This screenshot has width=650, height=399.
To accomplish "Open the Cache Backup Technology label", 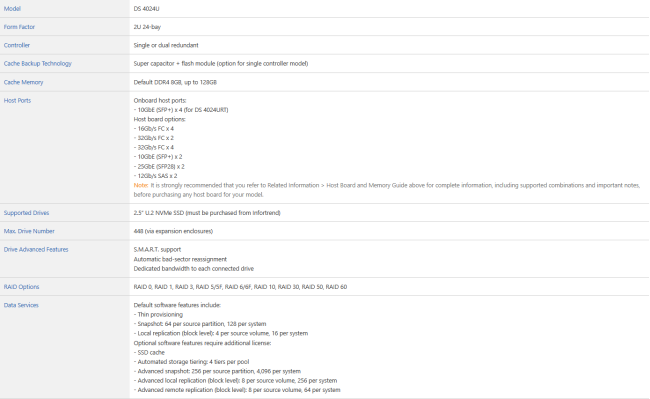I will coord(38,63).
